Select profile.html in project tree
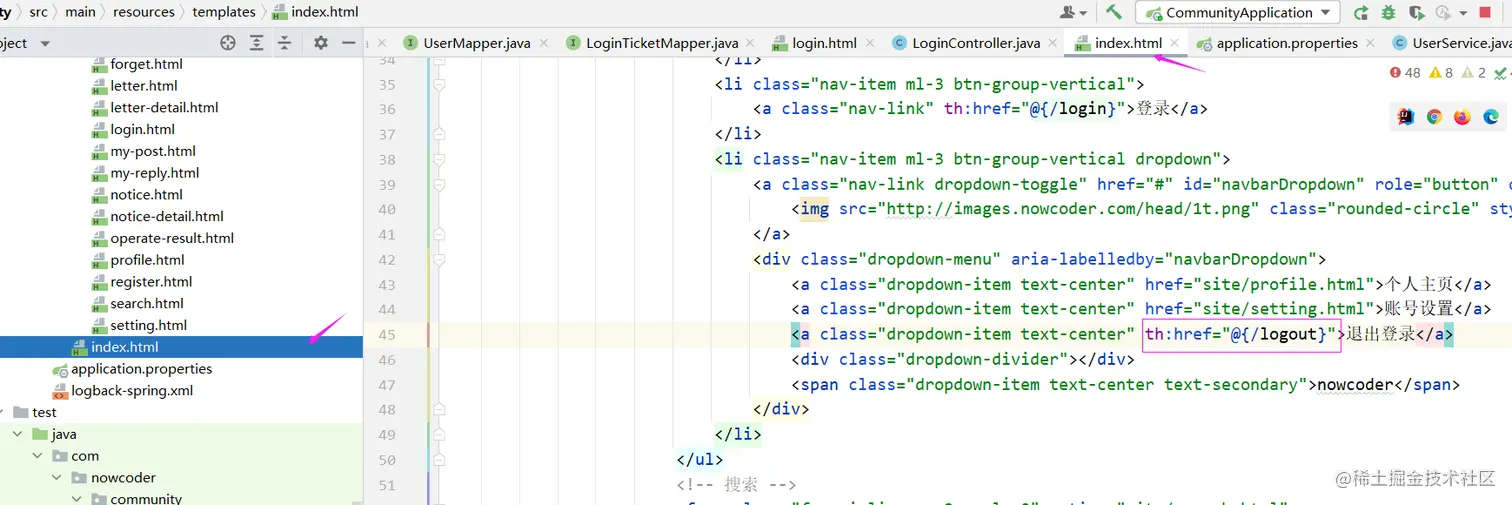This screenshot has width=1512, height=505. coord(147,260)
